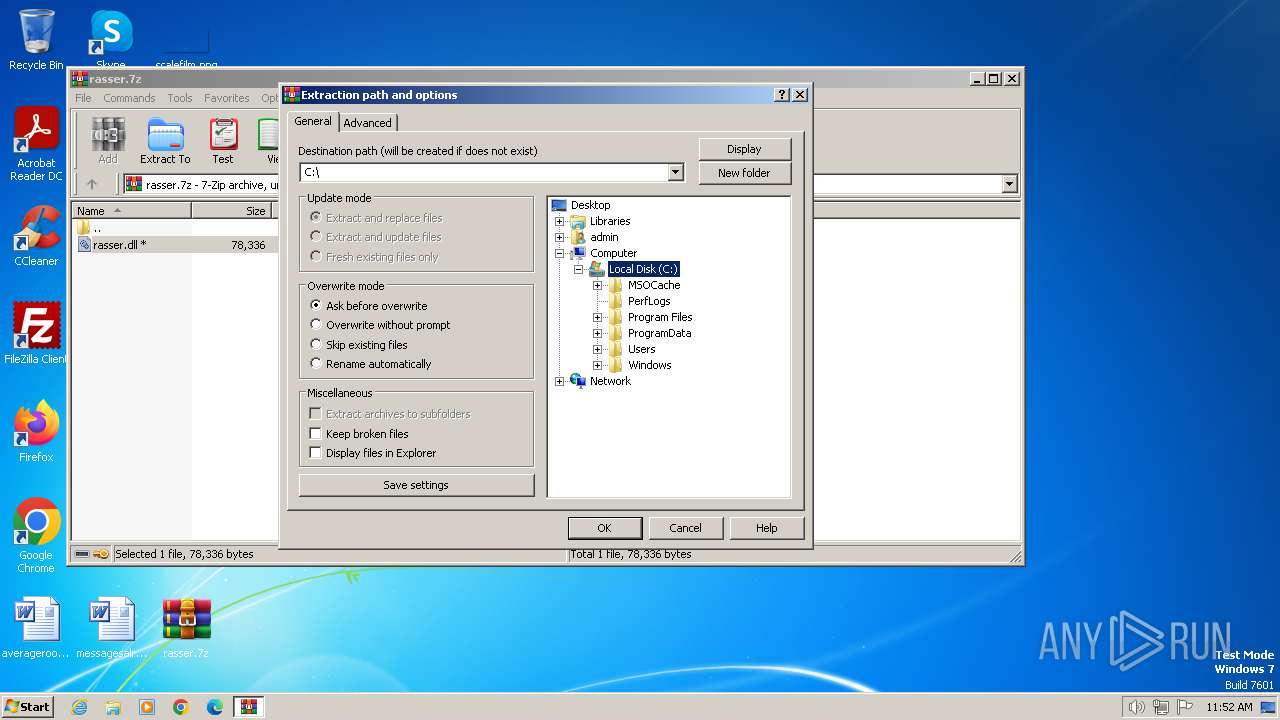Click the Action Center flag tray icon
The width and height of the screenshot is (1280, 720).
click(1185, 707)
